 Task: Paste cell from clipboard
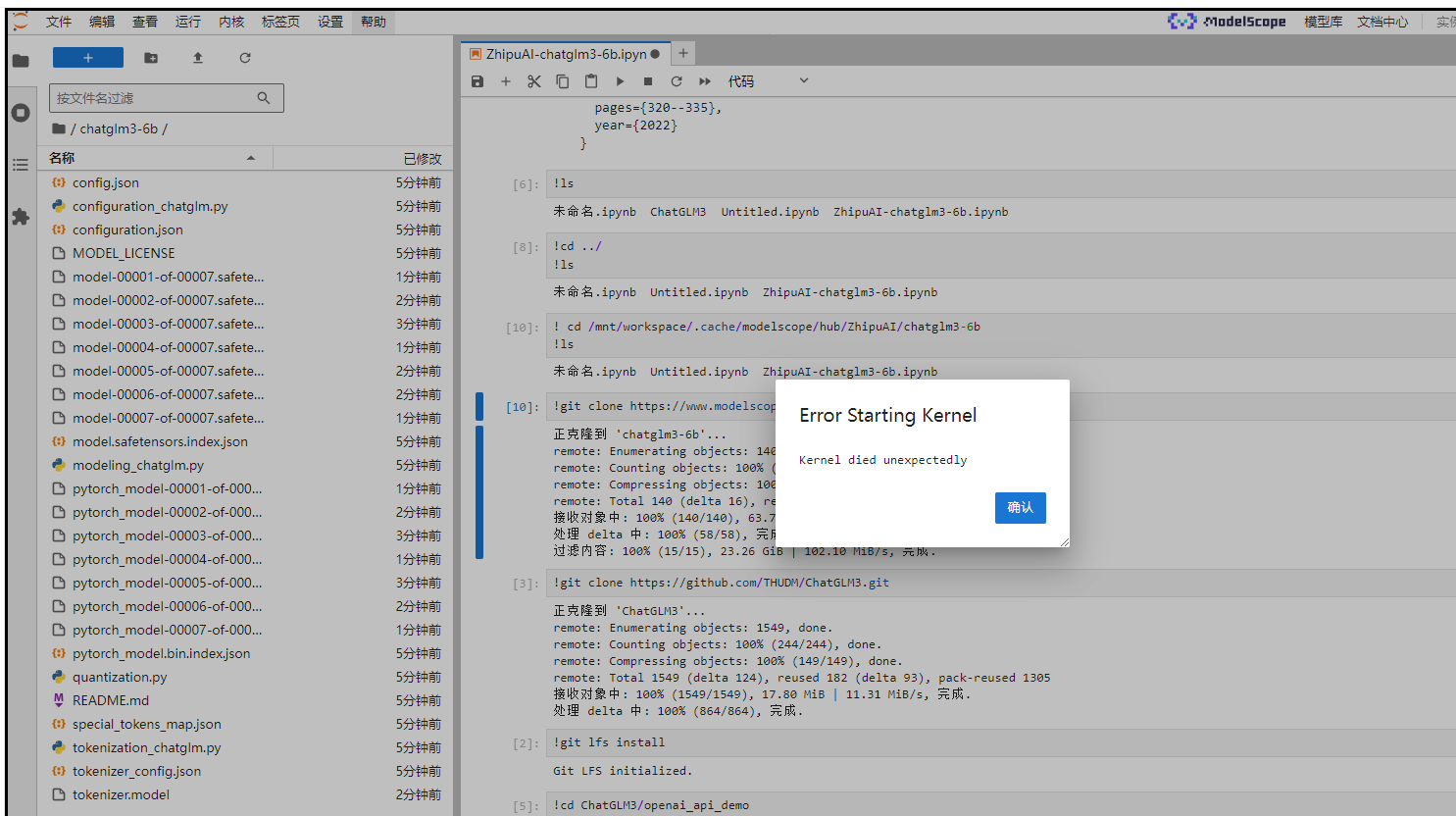pyautogui.click(x=591, y=81)
